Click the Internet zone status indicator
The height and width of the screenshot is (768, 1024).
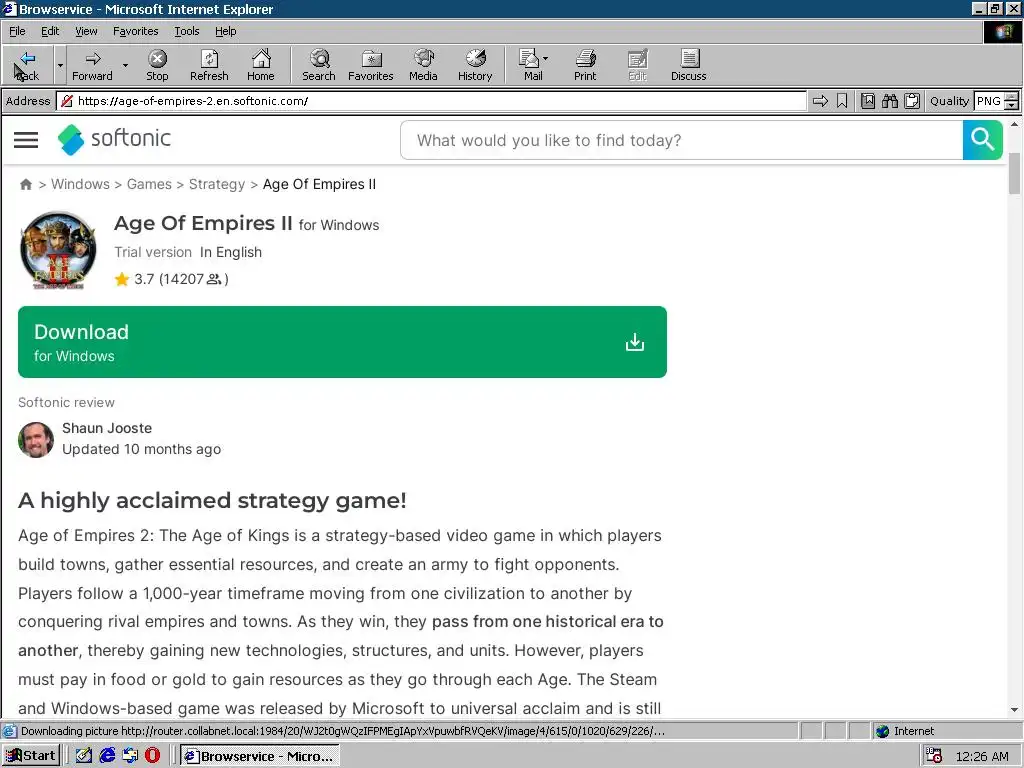click(x=904, y=731)
